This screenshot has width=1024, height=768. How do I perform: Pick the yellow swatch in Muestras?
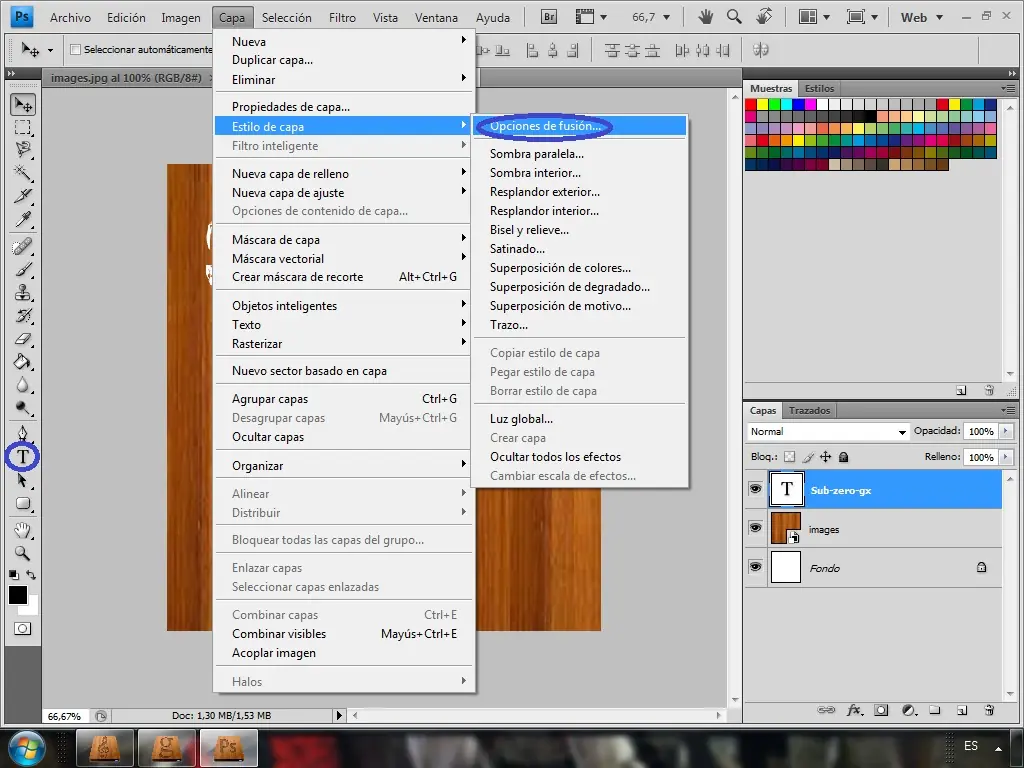(x=763, y=104)
